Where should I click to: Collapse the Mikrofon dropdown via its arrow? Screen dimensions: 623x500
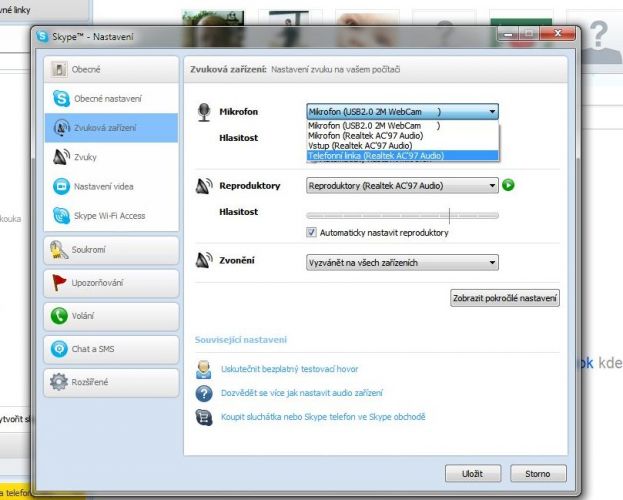492,112
